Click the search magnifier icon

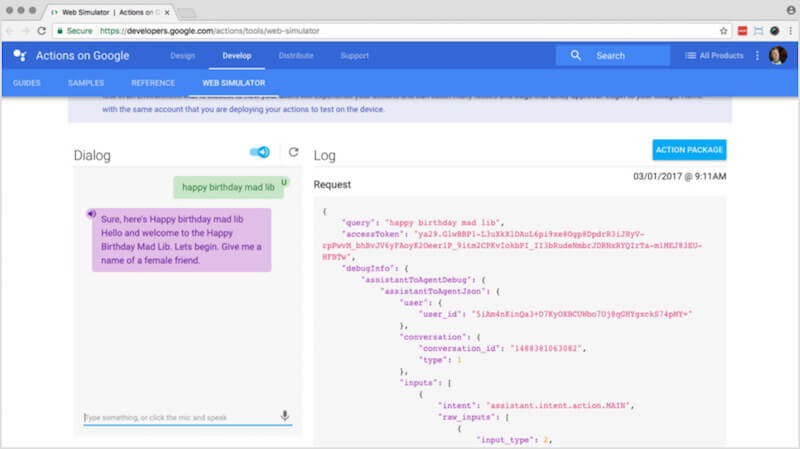point(576,55)
